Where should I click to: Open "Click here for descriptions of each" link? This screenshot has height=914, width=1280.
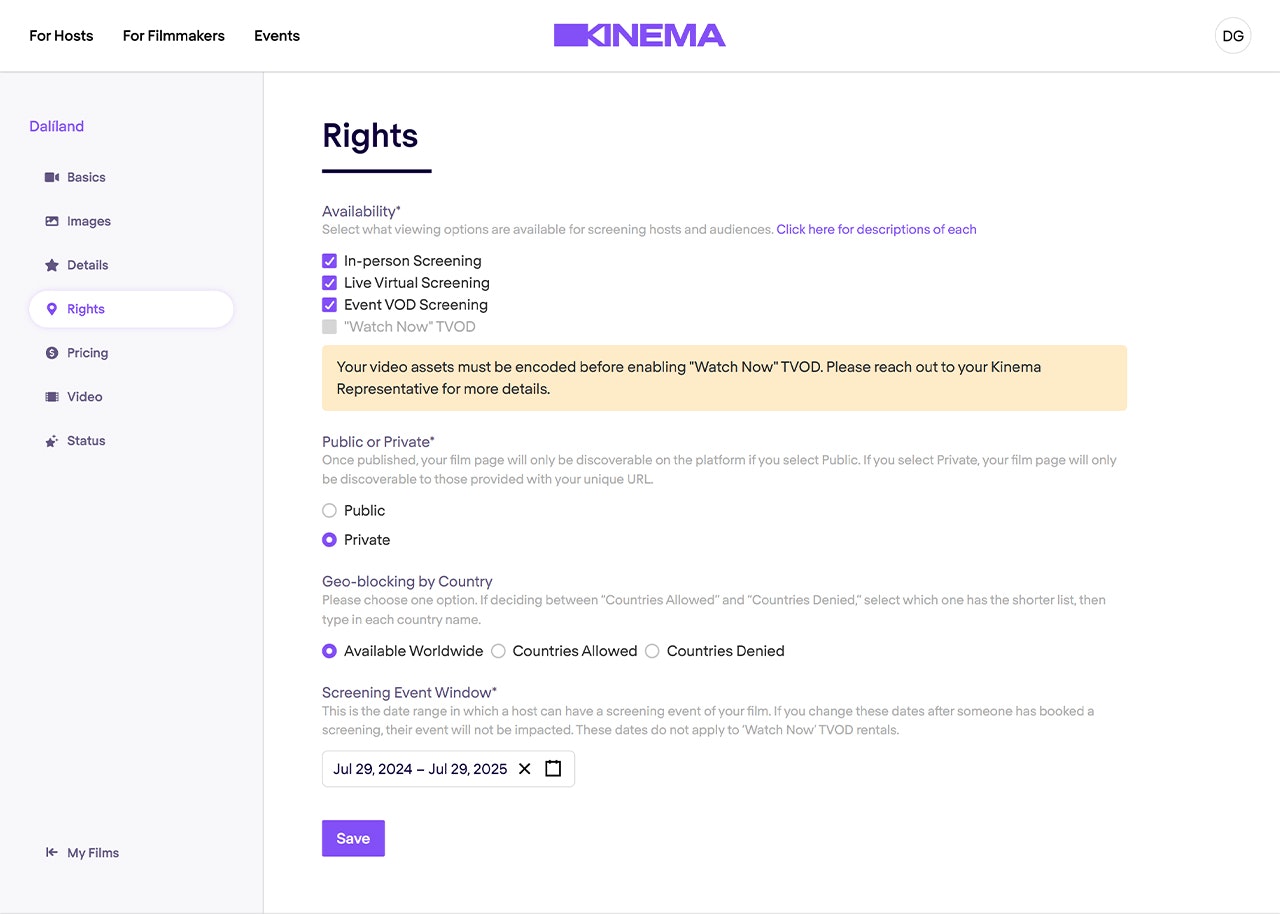click(877, 230)
